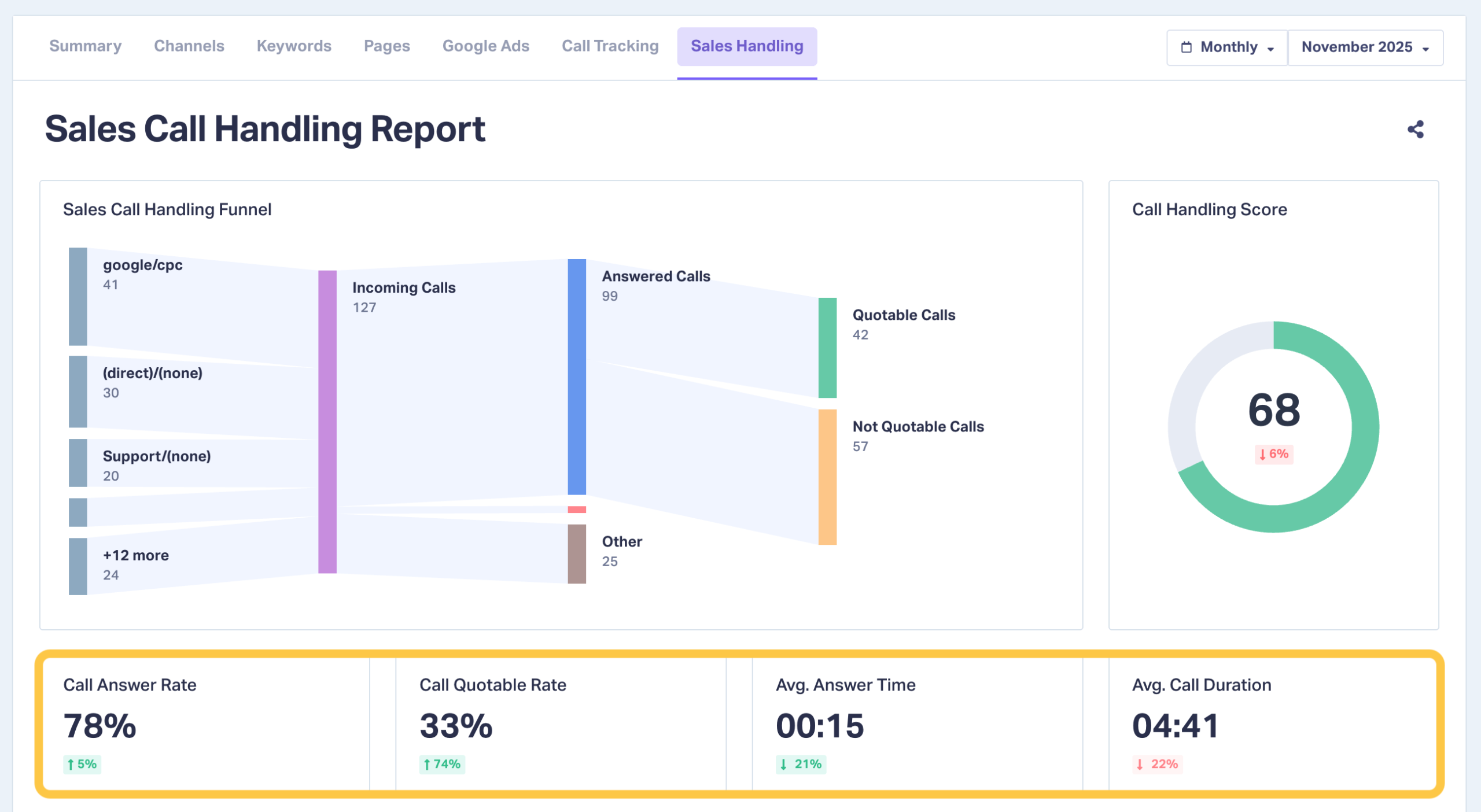The height and width of the screenshot is (812, 1481).
Task: Click the +12 more sources label
Action: [x=136, y=555]
